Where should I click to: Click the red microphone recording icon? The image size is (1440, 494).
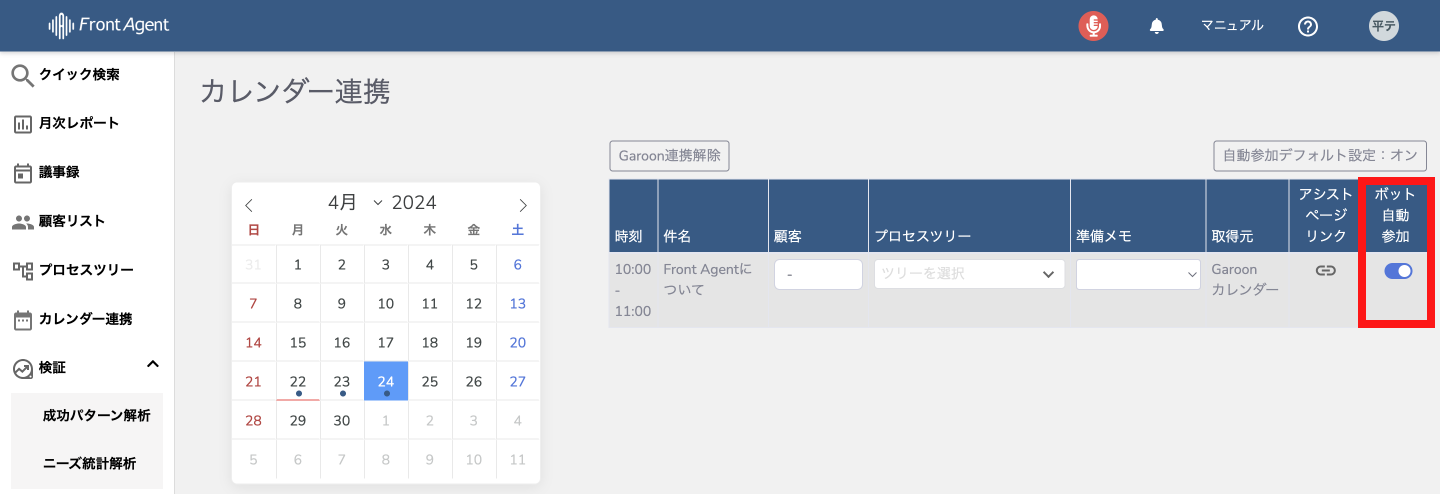pos(1094,26)
